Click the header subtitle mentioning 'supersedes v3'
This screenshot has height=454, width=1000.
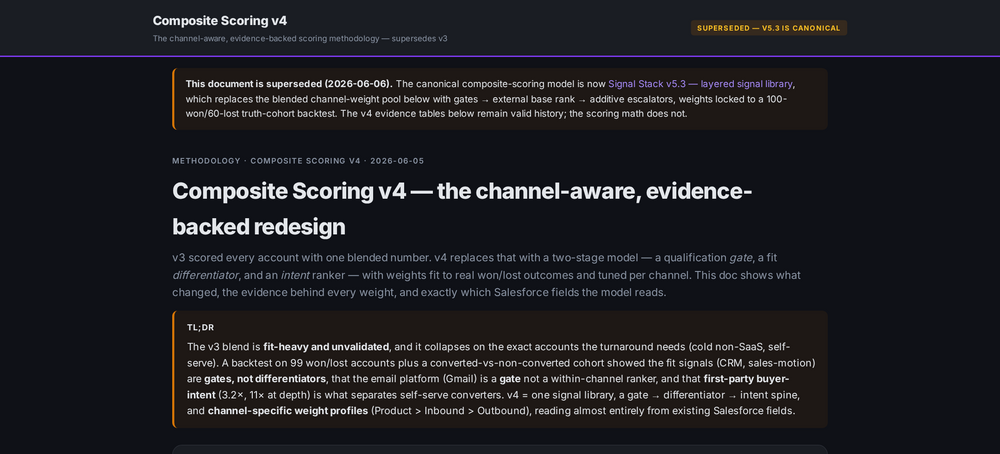tap(300, 38)
